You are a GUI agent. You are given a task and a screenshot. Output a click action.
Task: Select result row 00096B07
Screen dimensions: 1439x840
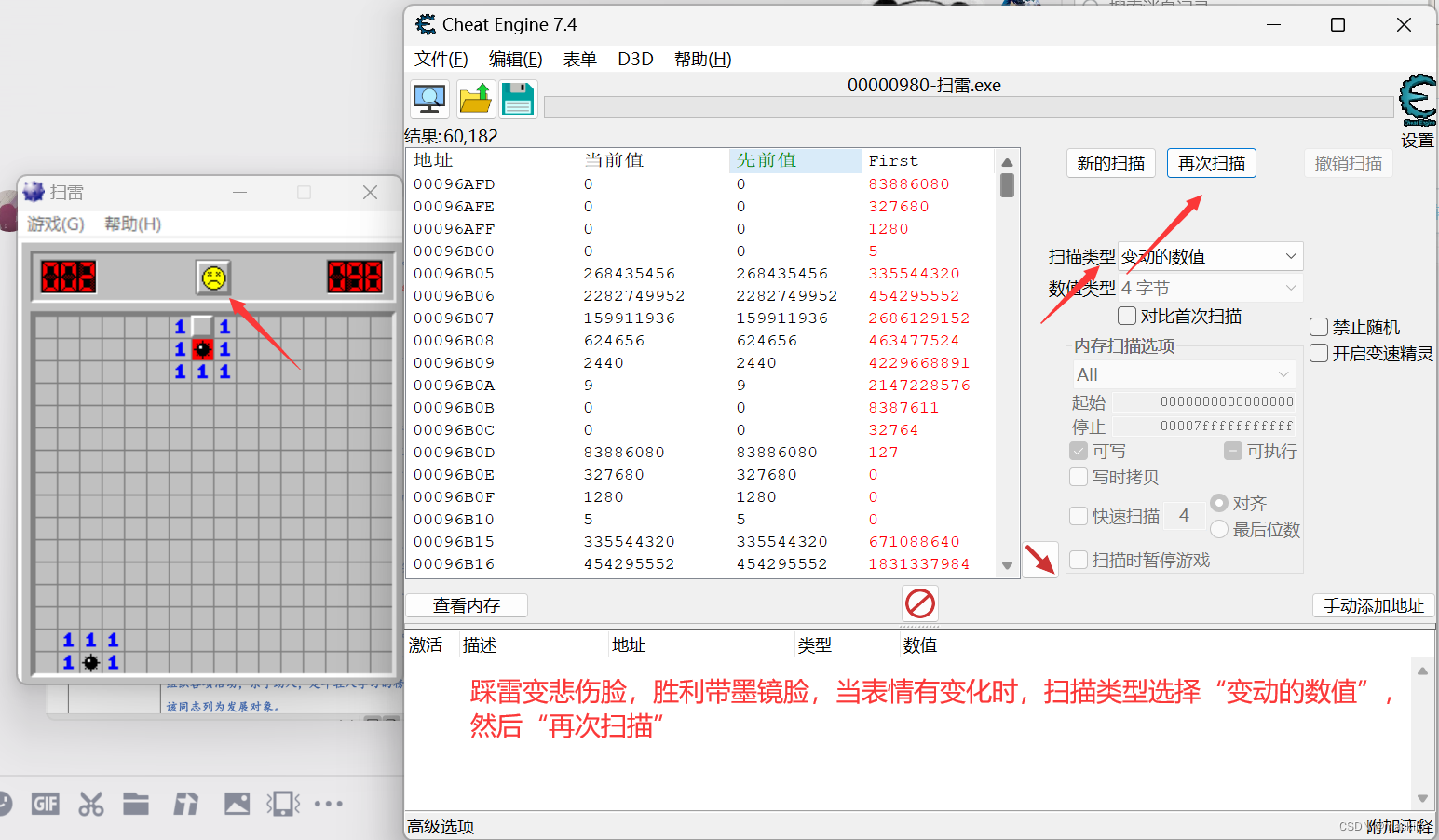(x=701, y=318)
